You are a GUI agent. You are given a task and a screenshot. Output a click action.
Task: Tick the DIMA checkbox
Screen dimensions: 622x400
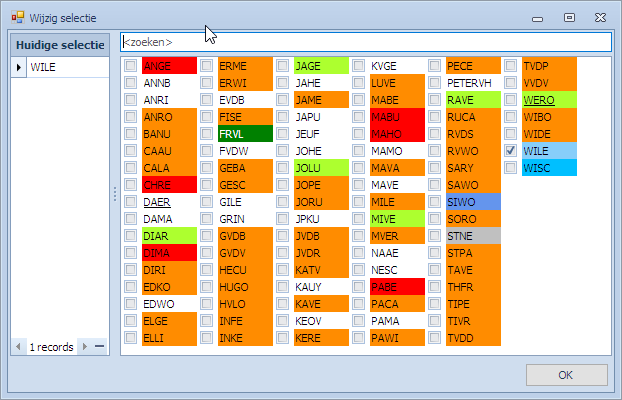[131, 253]
